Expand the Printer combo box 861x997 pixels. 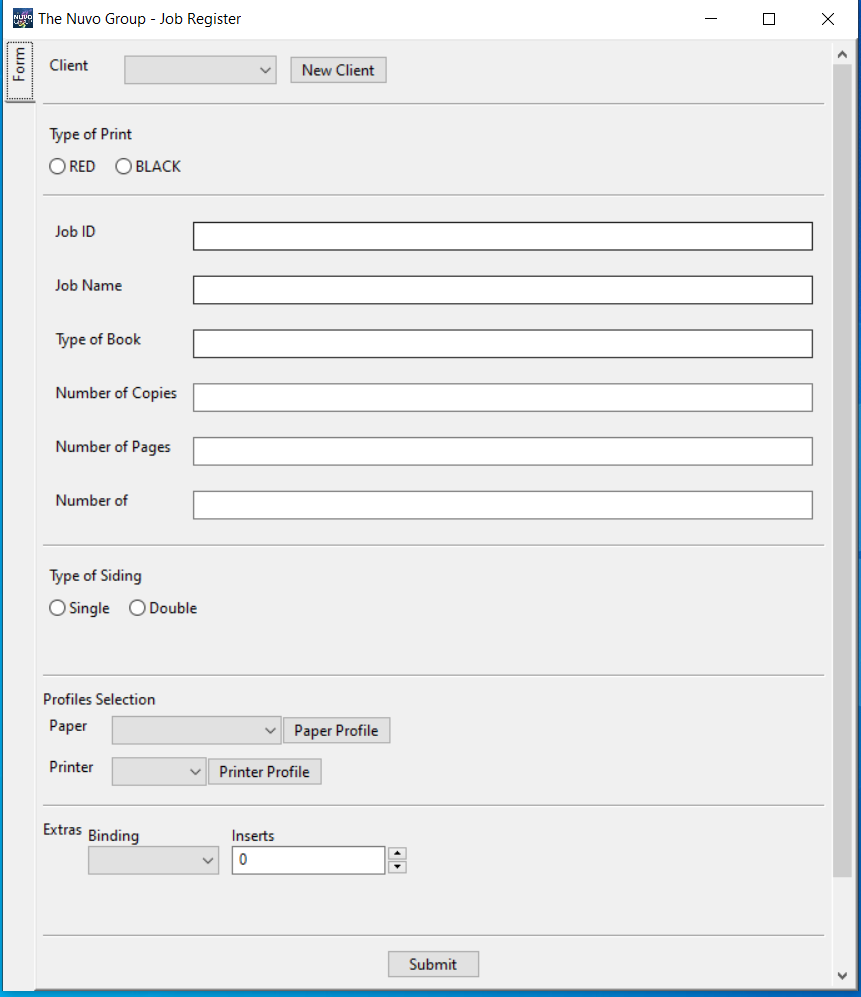click(159, 771)
